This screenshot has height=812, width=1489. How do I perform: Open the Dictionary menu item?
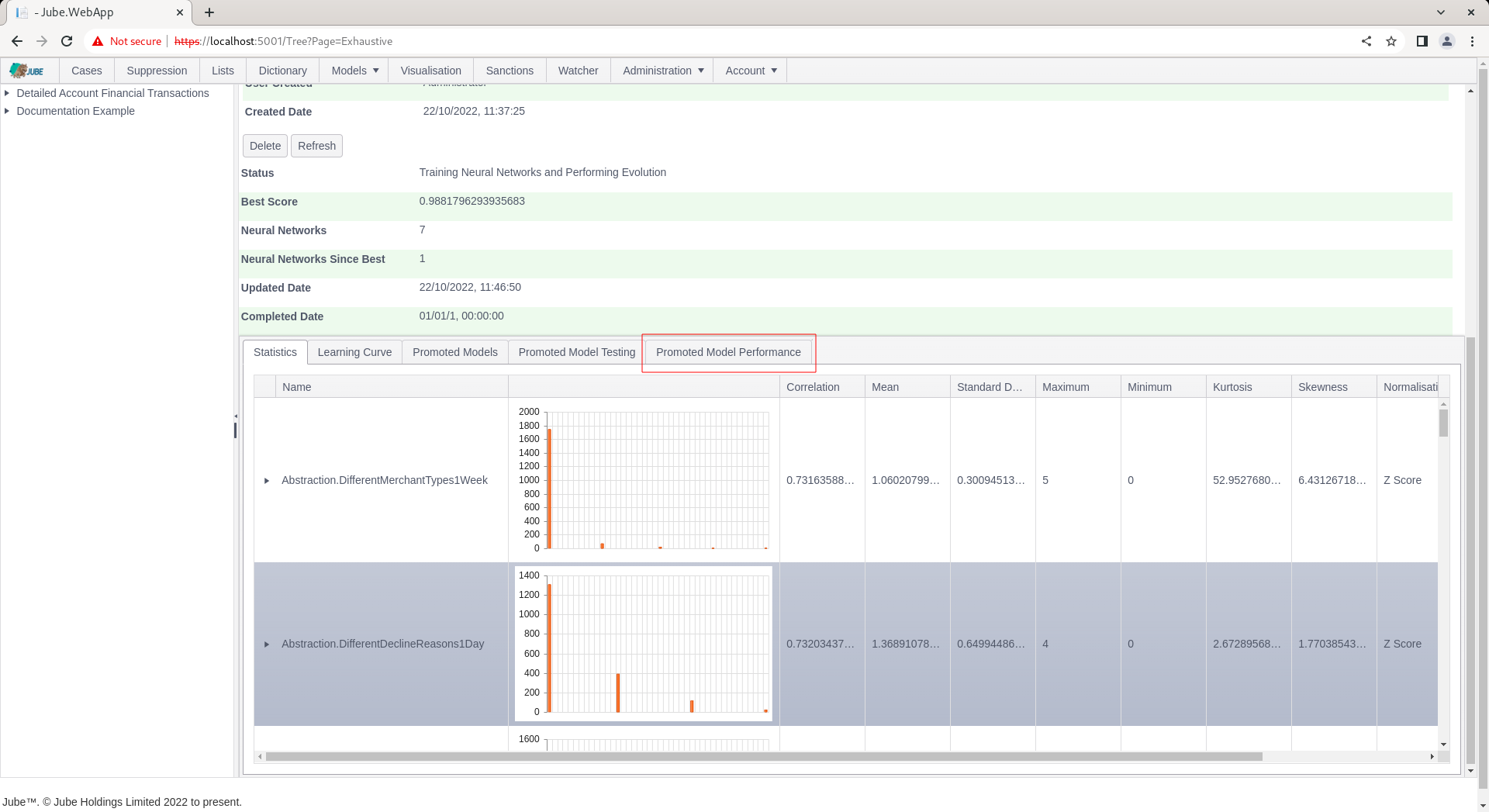tap(282, 71)
